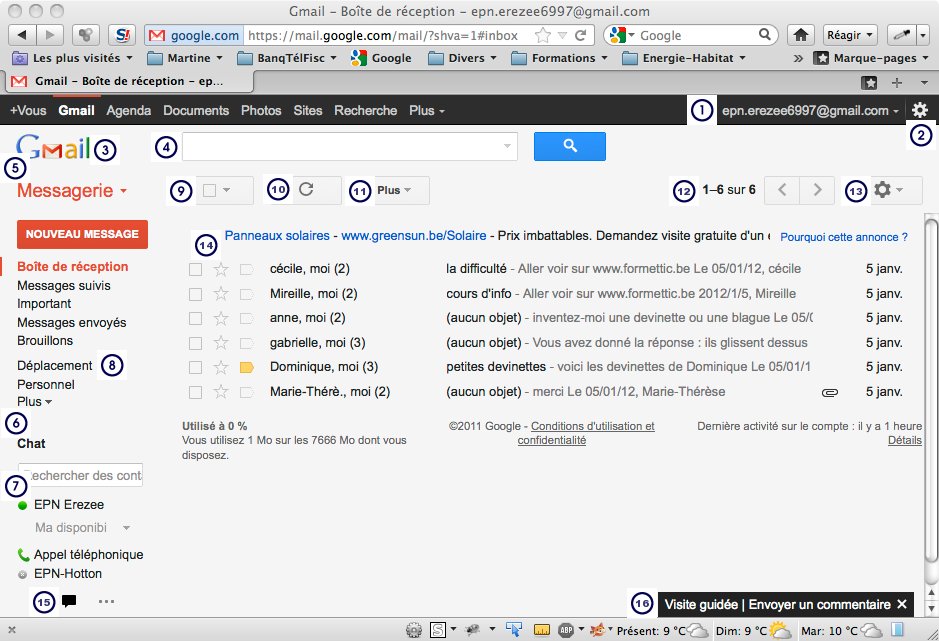Click the Pourquoi cette annonce ? link
Image resolution: width=939 pixels, height=641 pixels.
pyautogui.click(x=844, y=237)
